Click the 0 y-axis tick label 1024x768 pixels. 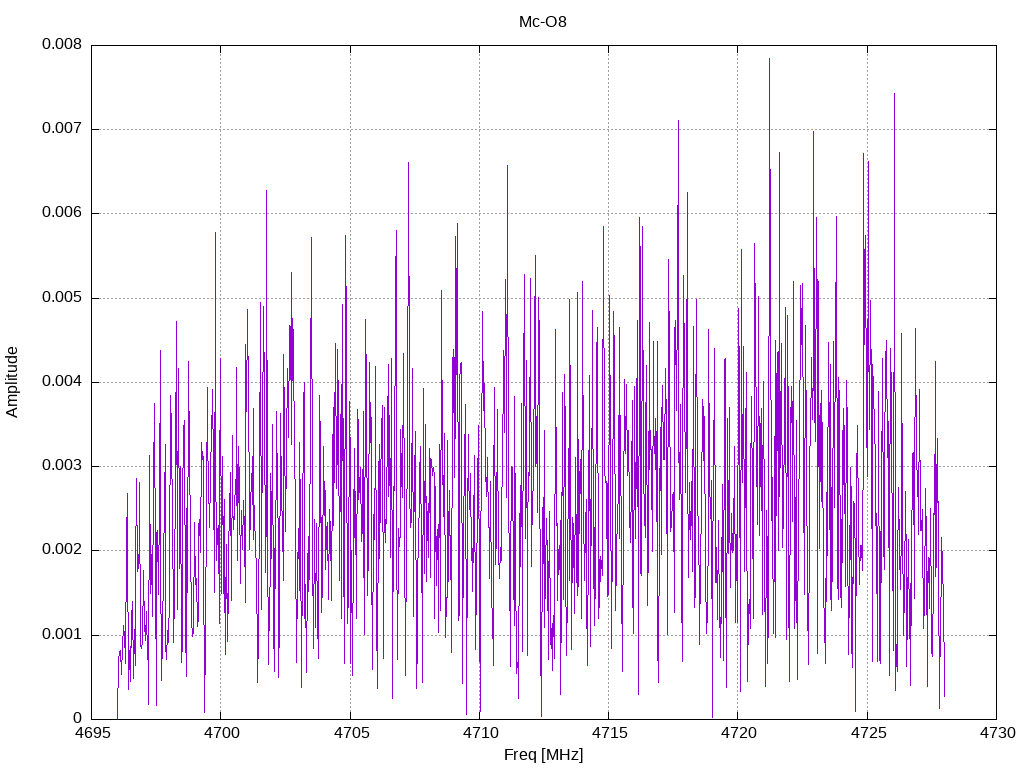point(78,718)
